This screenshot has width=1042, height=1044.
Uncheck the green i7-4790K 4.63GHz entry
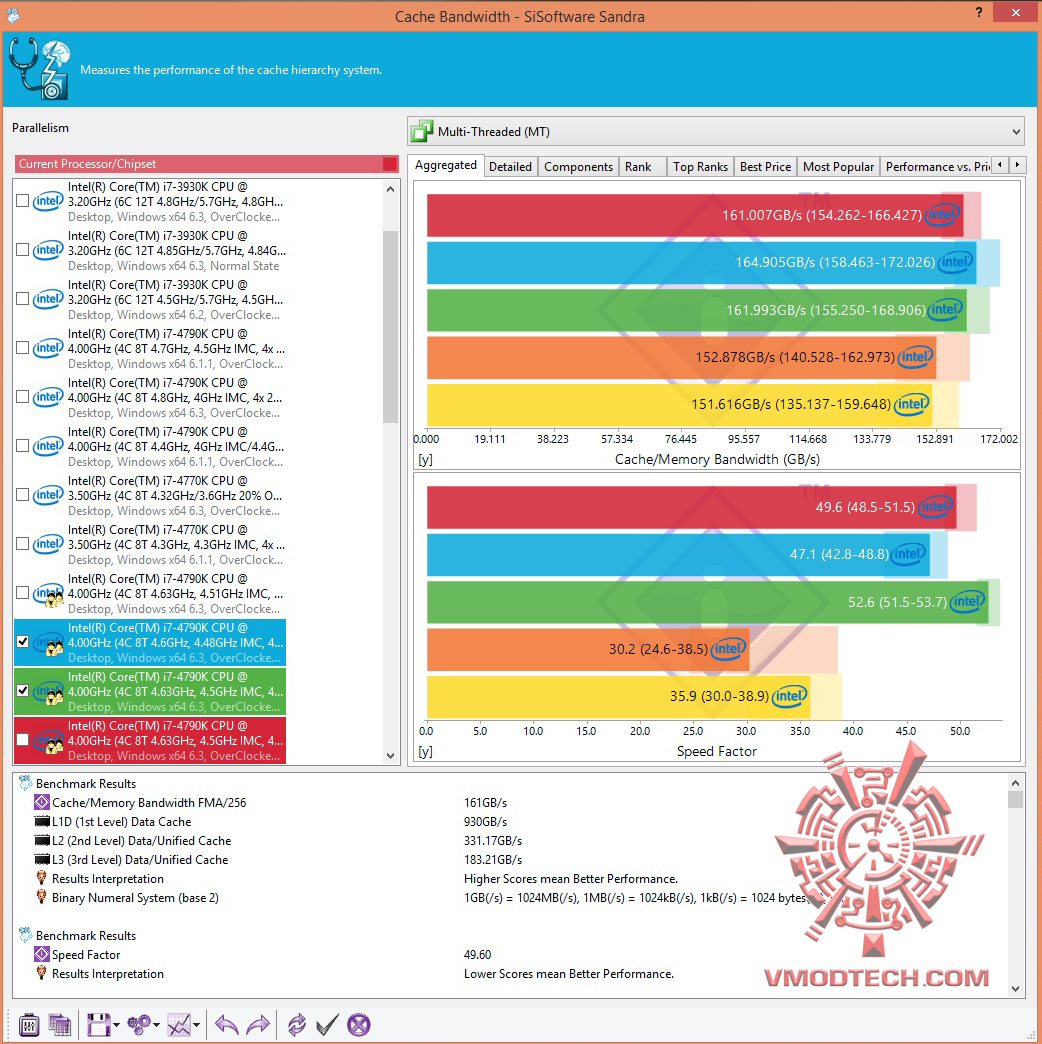pos(23,690)
